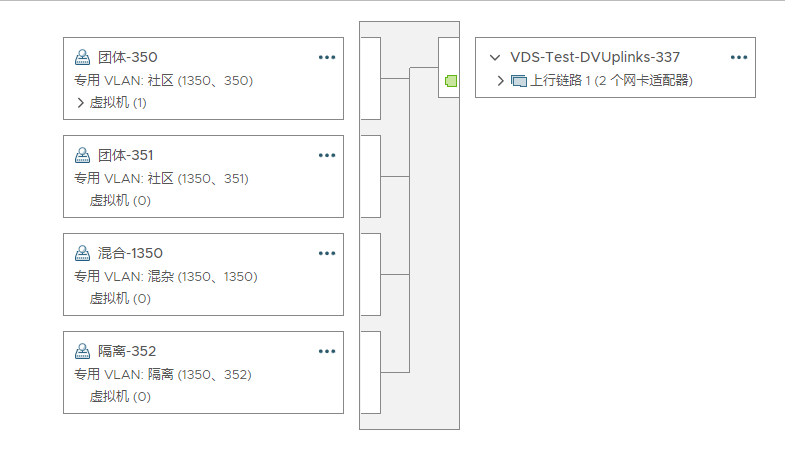
Task: Open the 隔离-352 three-dot actions menu
Action: [x=327, y=351]
